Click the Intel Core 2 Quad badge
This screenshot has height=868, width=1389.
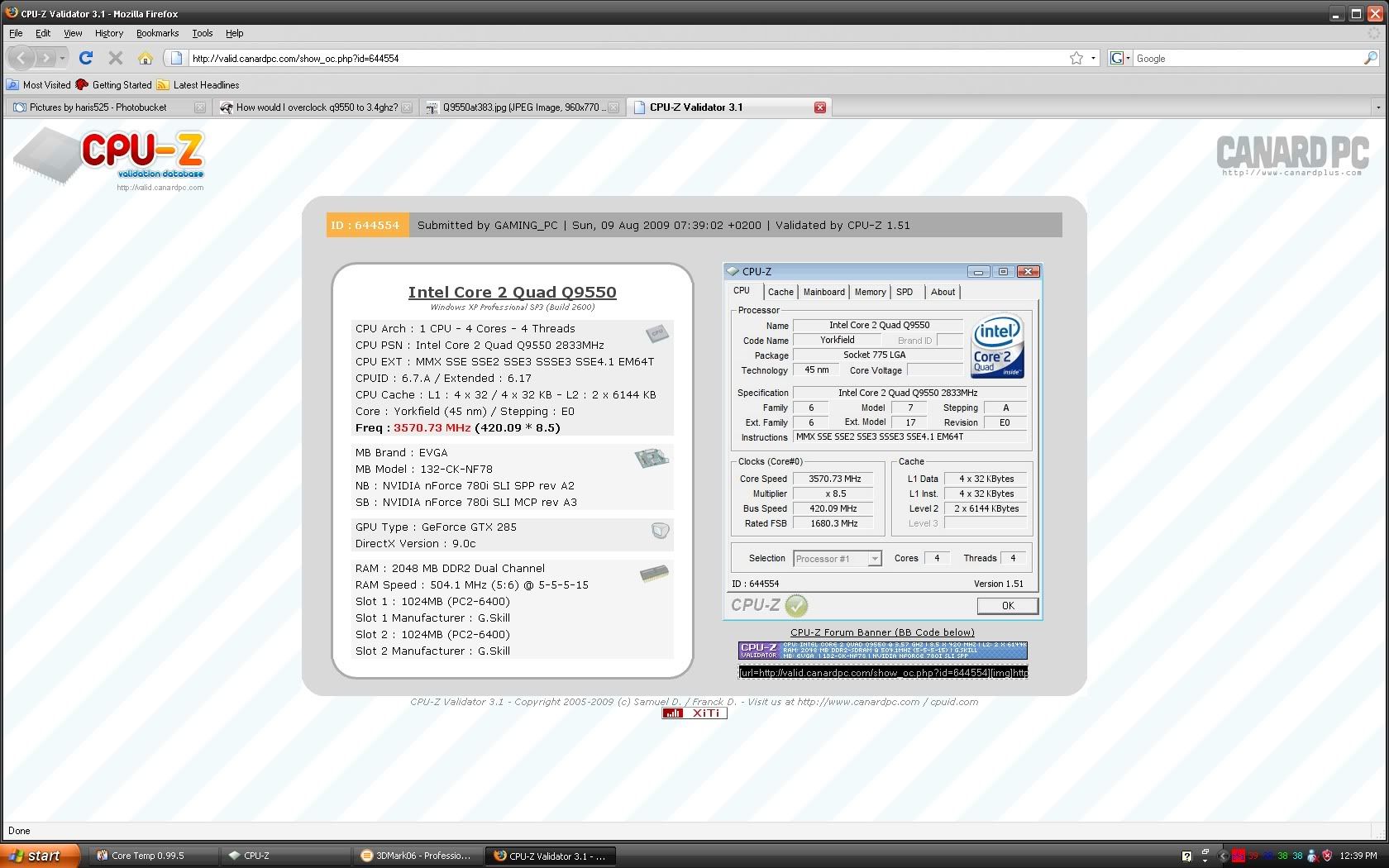(997, 346)
